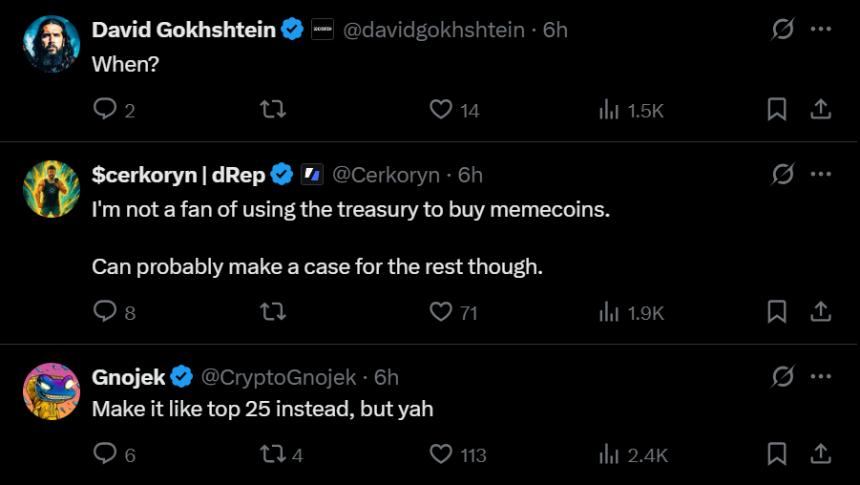
Task: Open more options on Gnojek's tweet
Action: [x=821, y=377]
